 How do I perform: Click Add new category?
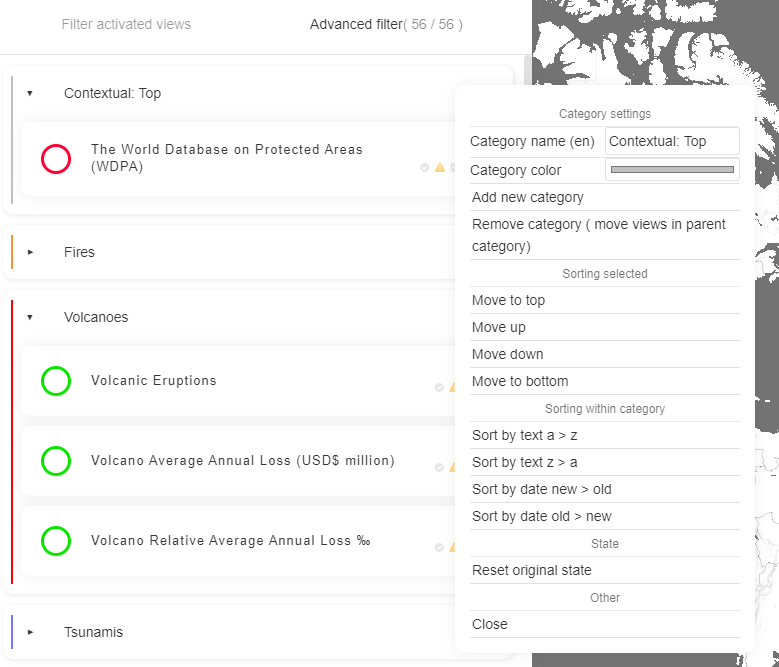[x=527, y=197]
